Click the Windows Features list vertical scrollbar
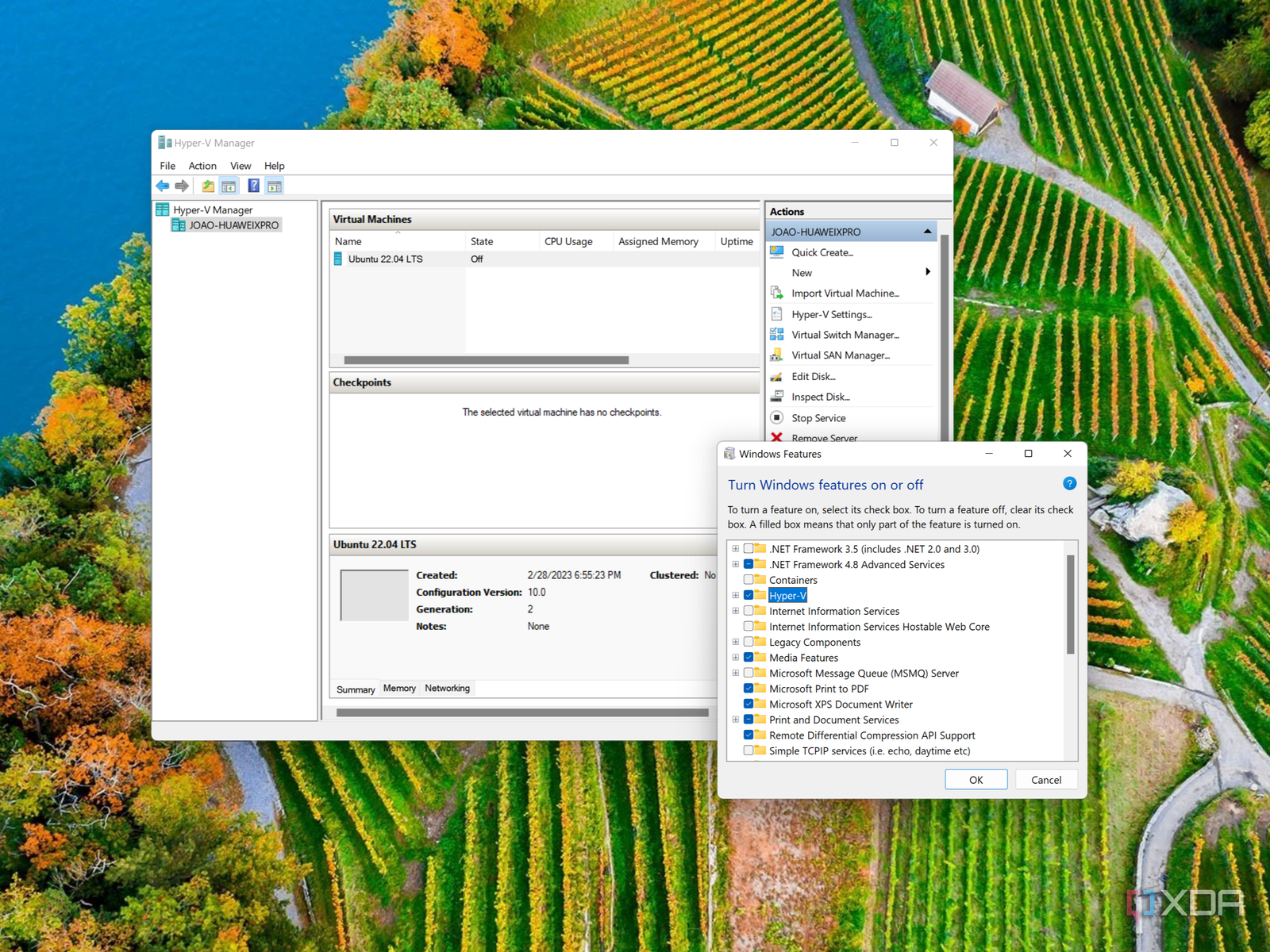Screen dimensions: 1270x952 coord(1070,605)
